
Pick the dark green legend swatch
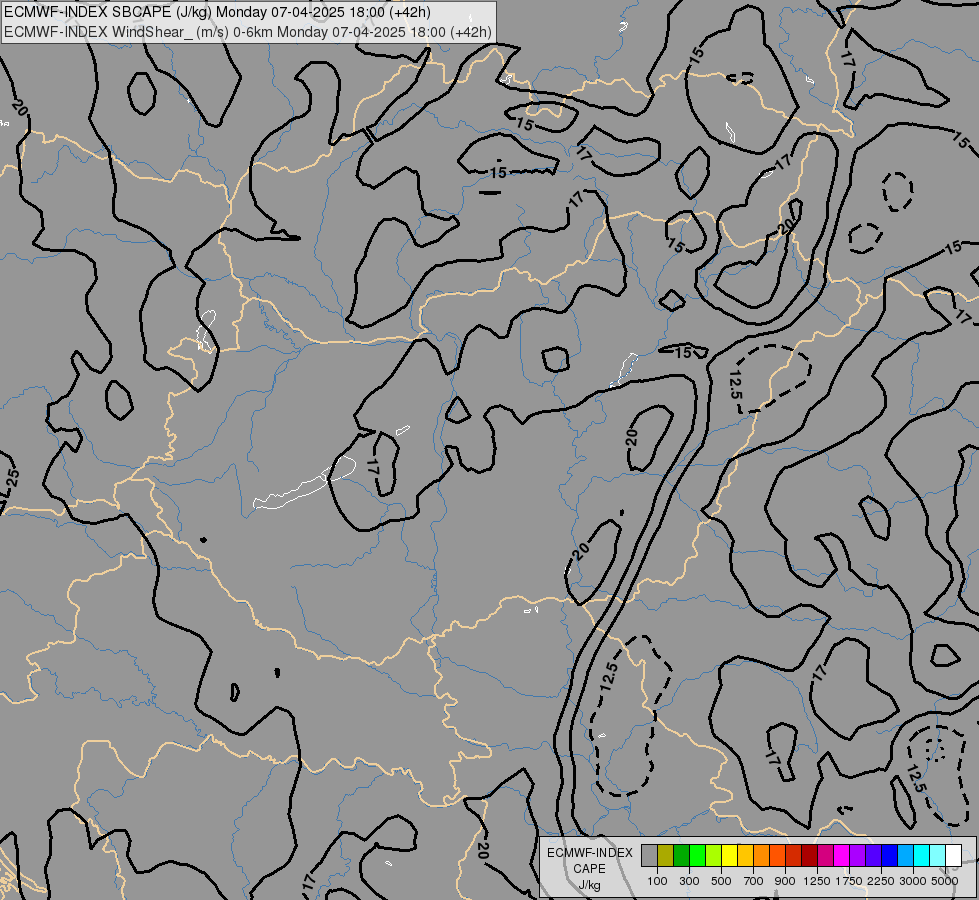pos(681,856)
